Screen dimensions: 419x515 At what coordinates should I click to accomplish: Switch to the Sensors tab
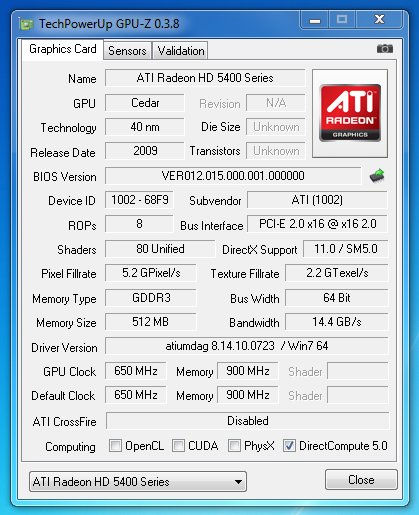pyautogui.click(x=127, y=51)
